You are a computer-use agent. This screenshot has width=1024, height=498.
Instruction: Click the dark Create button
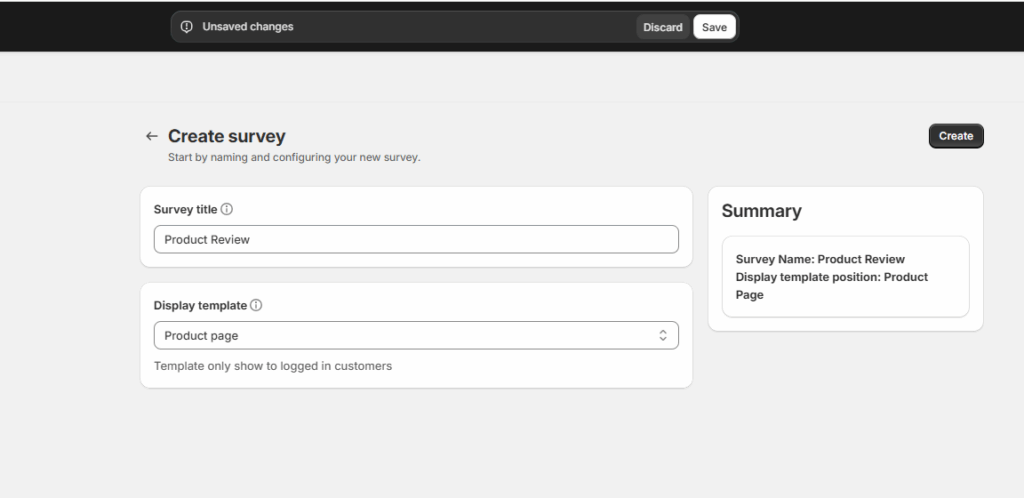[x=956, y=136]
